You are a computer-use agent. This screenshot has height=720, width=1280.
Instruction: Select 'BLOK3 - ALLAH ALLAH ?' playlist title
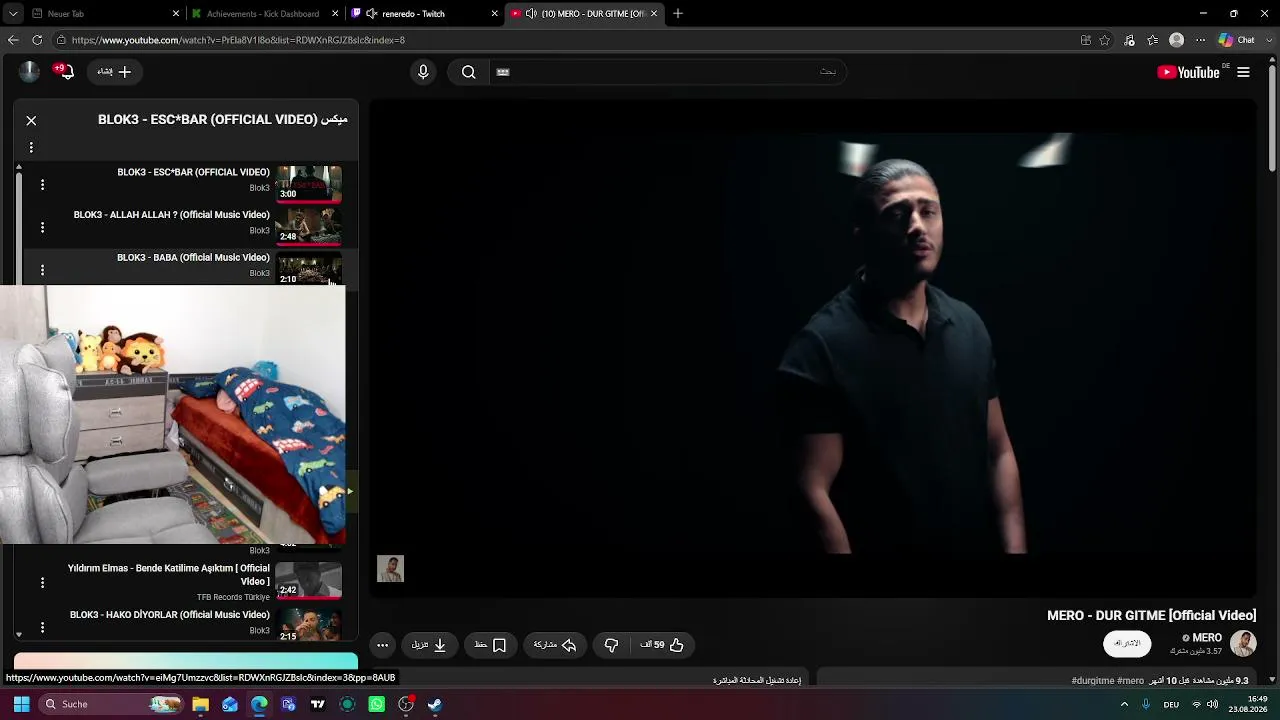click(x=171, y=215)
